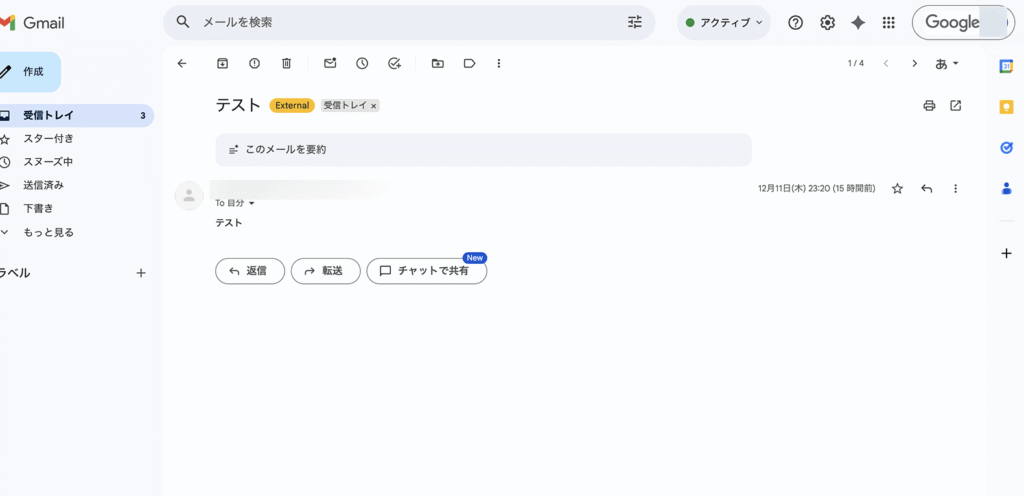The width and height of the screenshot is (1024, 496).
Task: Report this email as spam
Action: coord(255,63)
